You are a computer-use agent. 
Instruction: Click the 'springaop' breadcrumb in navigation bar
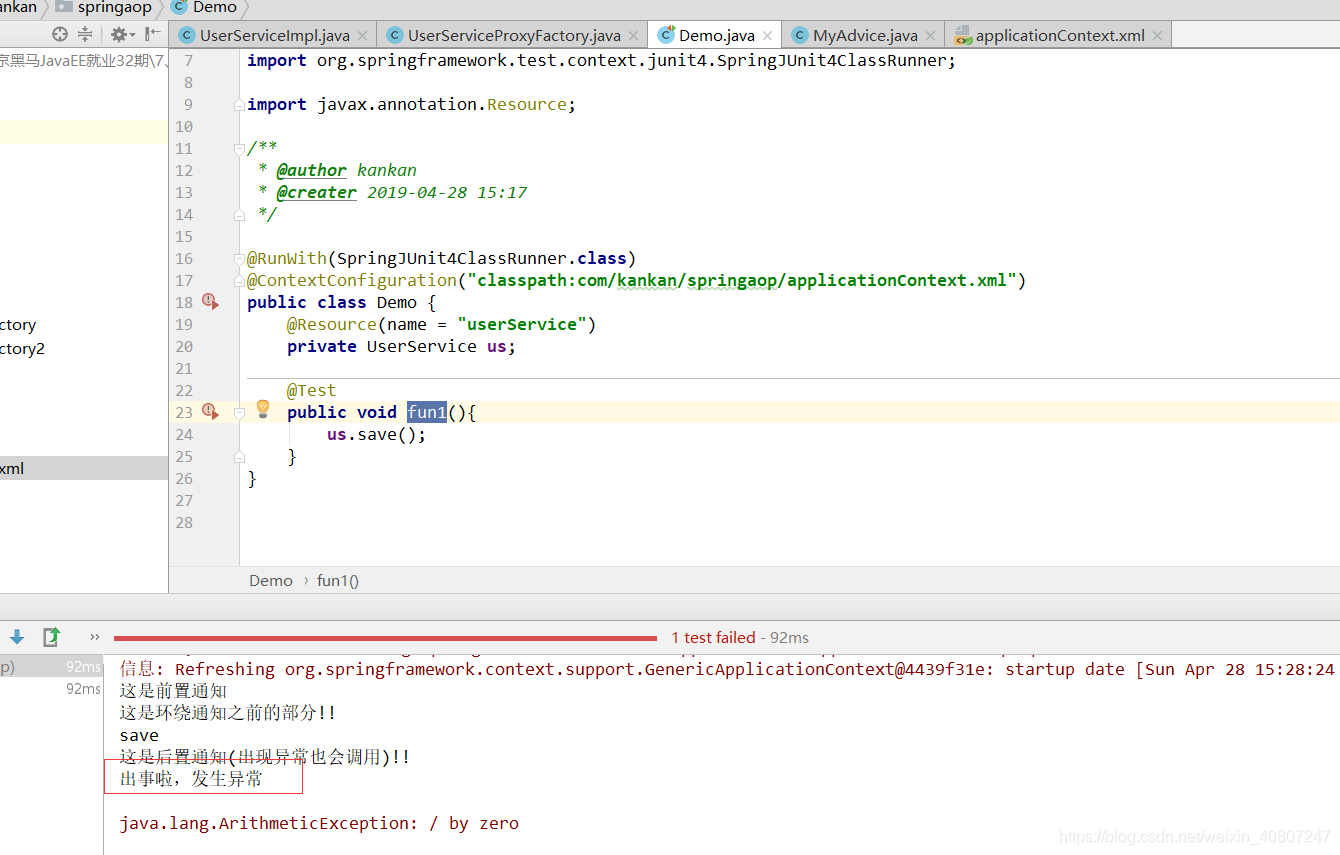point(104,7)
